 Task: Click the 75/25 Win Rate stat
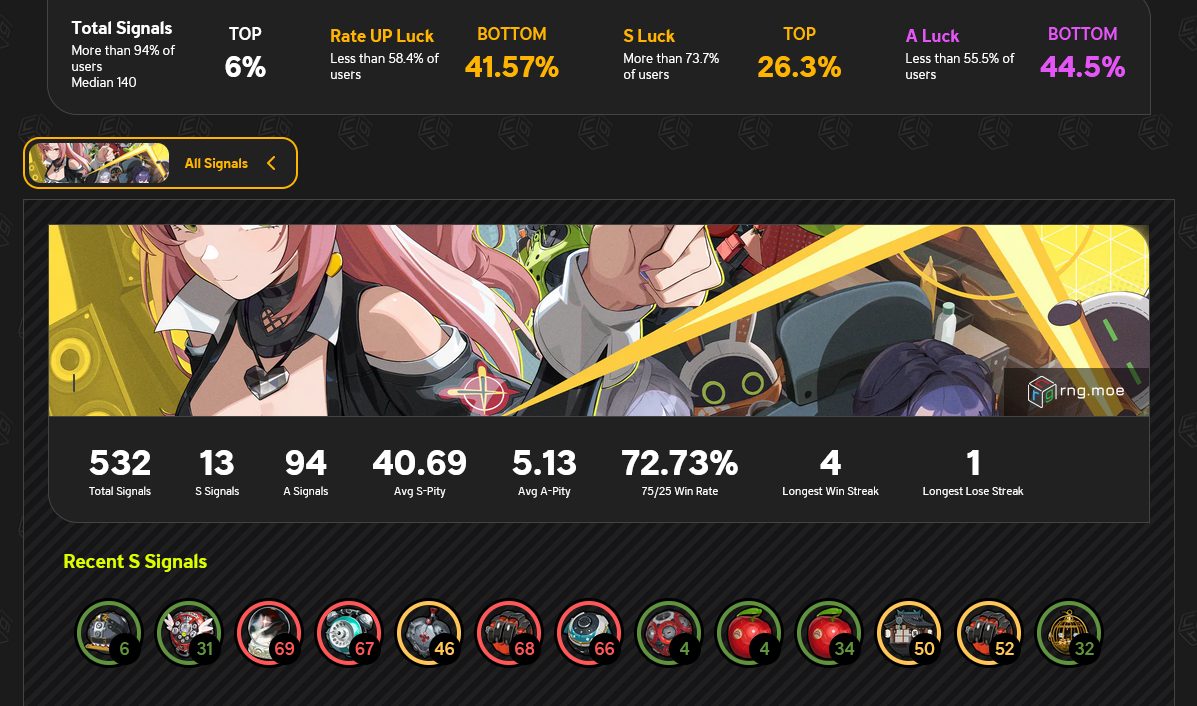679,472
